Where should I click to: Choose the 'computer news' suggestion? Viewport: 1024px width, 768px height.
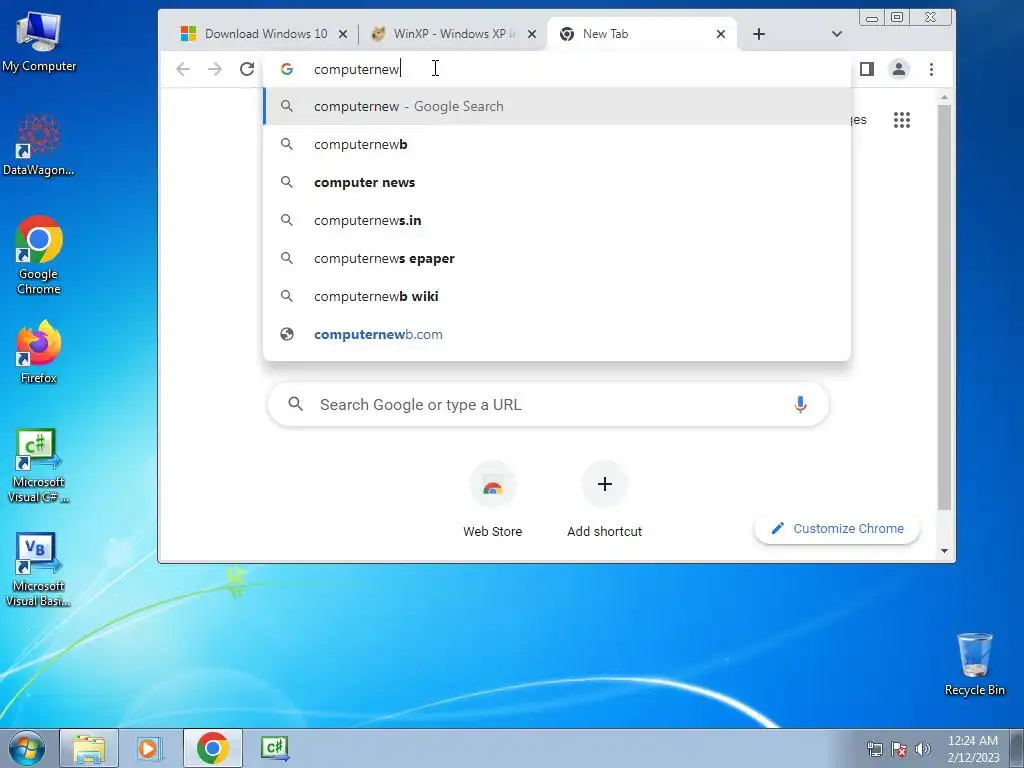(x=557, y=182)
